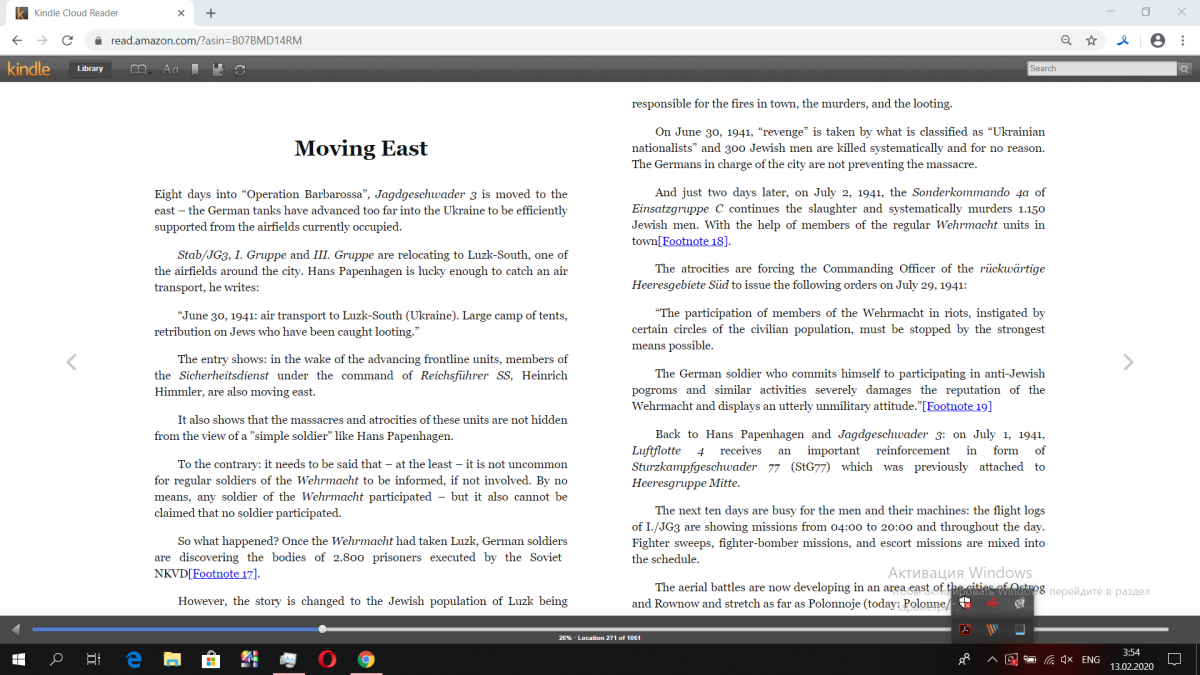The width and height of the screenshot is (1200, 675).
Task: Open Chrome zoom magnifier in address bar
Action: pyautogui.click(x=1066, y=40)
